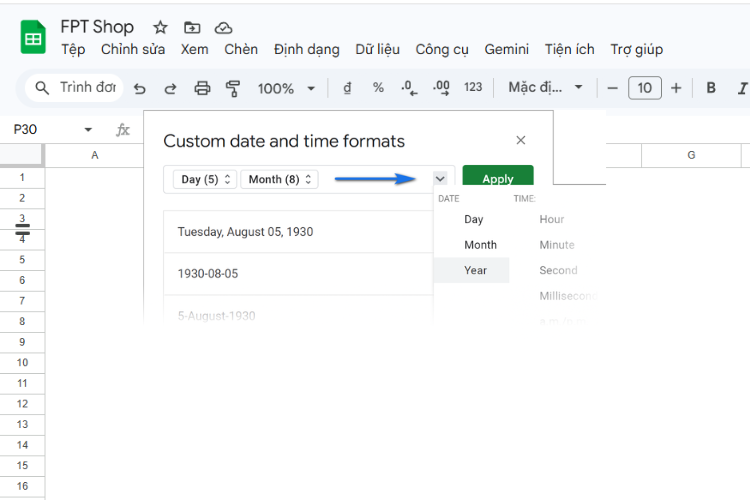Select row 12 header
Viewport: 750px width, 500px height.
[x=22, y=404]
